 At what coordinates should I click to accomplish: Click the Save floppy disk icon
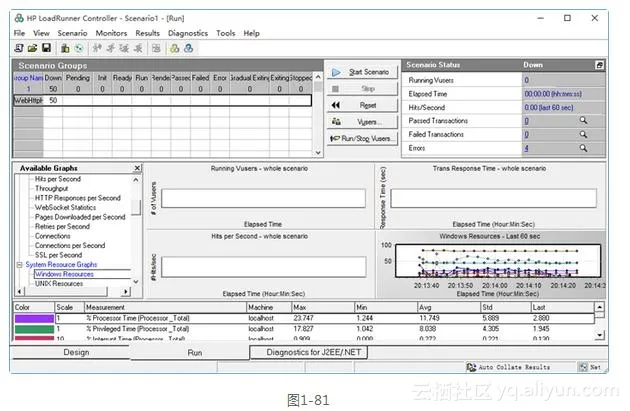pyautogui.click(x=46, y=48)
